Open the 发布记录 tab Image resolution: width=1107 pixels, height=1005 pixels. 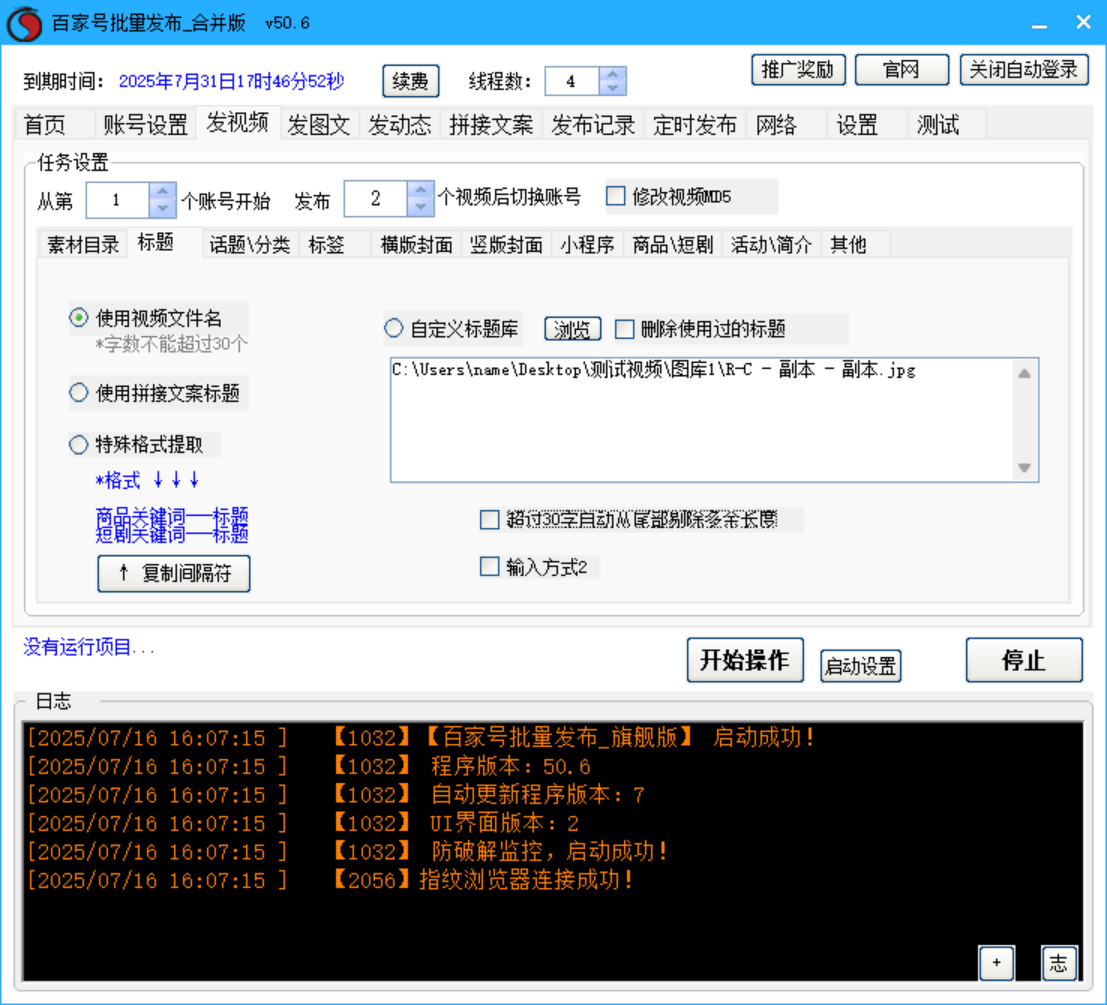pos(593,125)
